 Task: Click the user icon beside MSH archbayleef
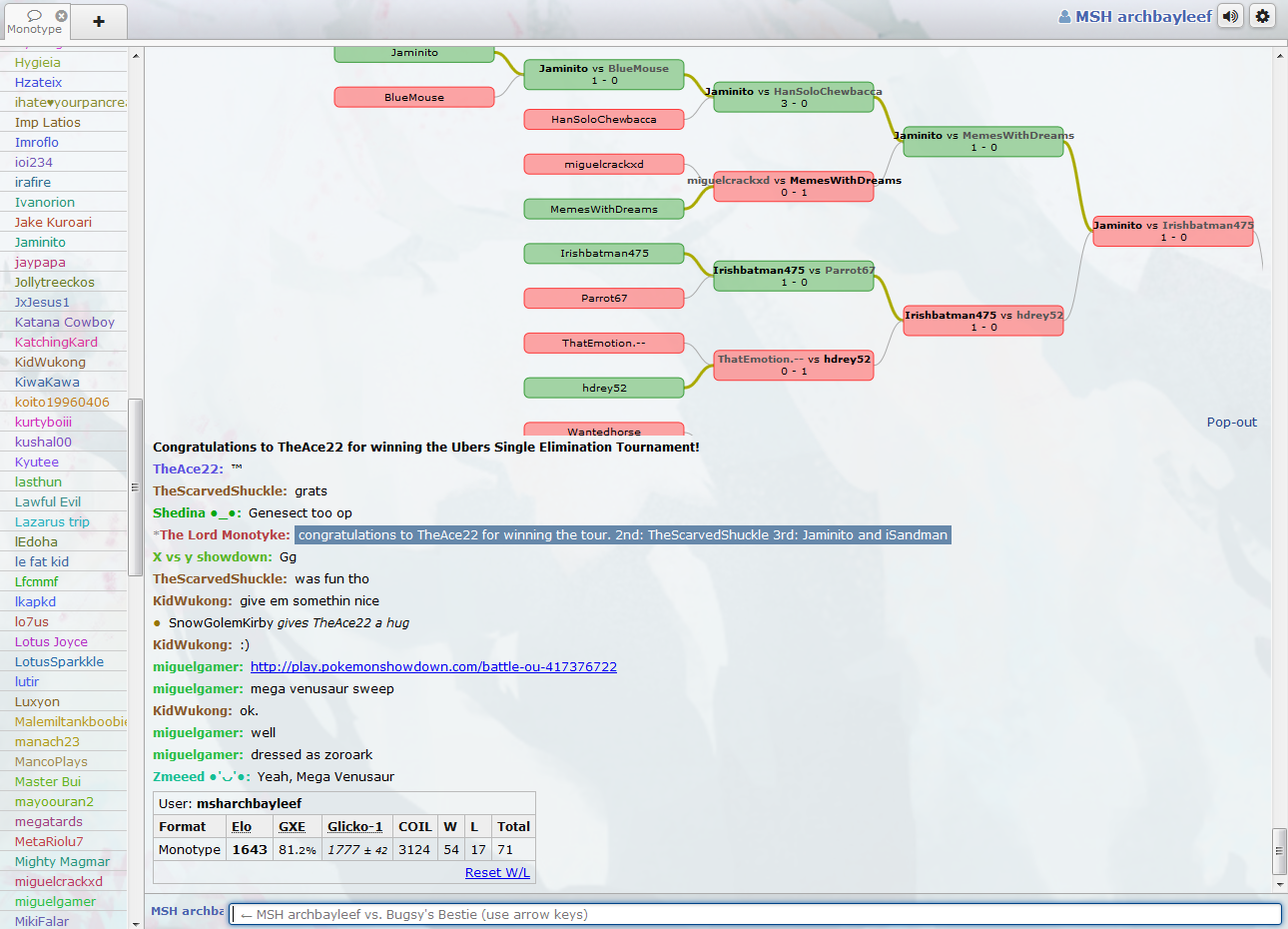[x=1064, y=17]
